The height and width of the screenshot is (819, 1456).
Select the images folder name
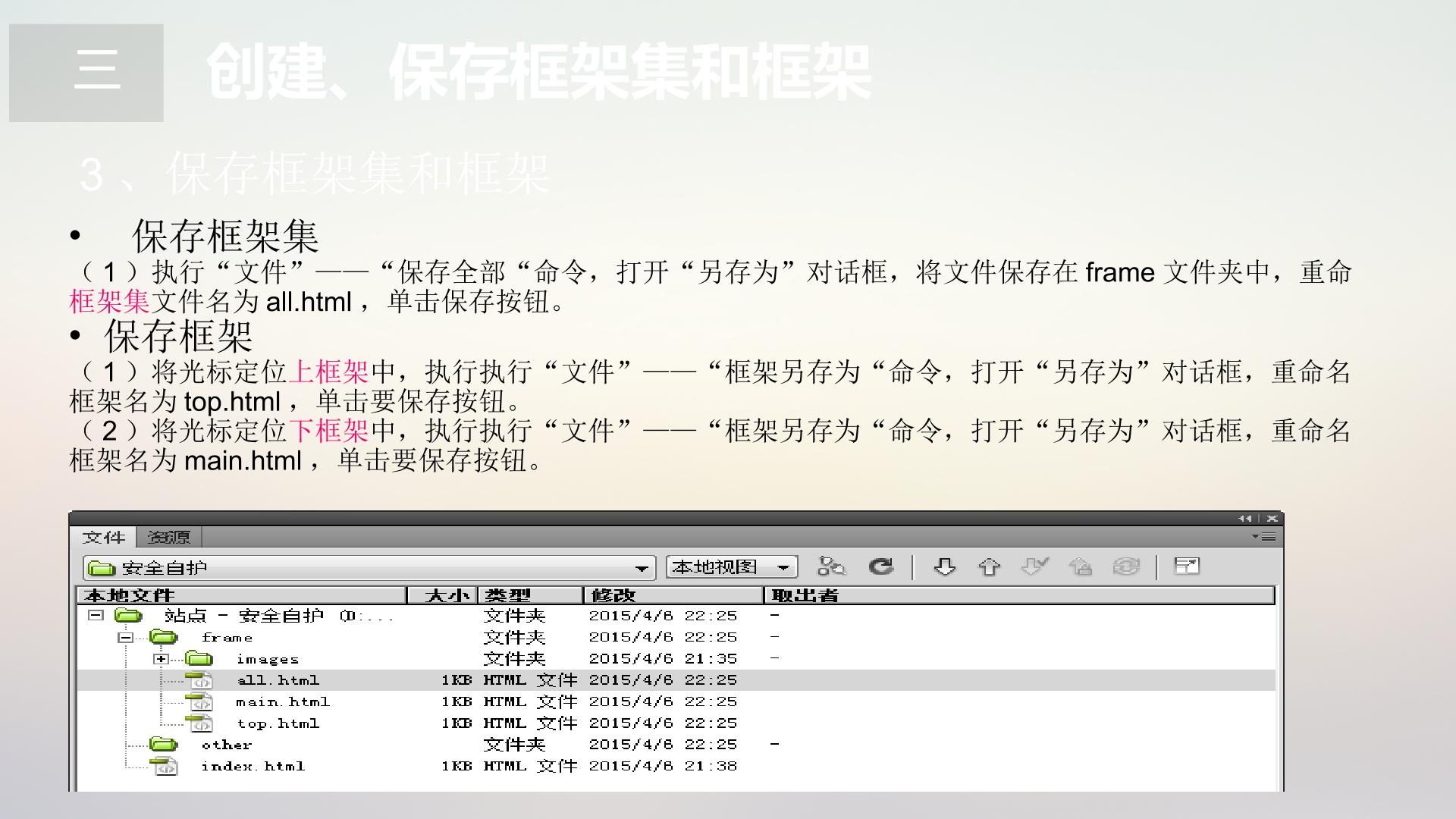point(267,659)
